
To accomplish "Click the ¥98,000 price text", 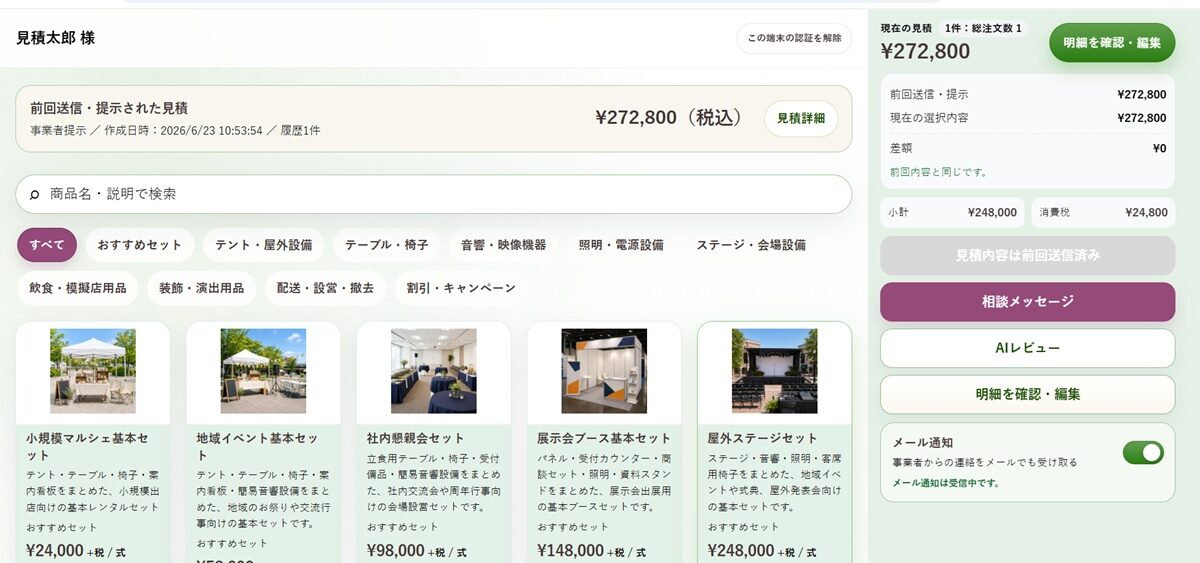I will coord(395,550).
